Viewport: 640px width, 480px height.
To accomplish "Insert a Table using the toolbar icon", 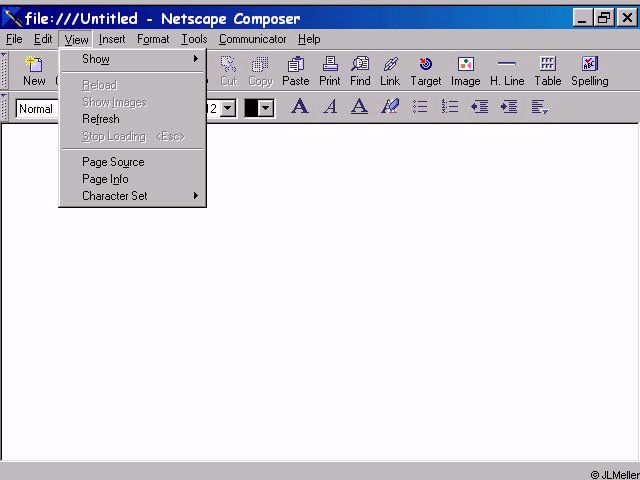I will (x=548, y=71).
